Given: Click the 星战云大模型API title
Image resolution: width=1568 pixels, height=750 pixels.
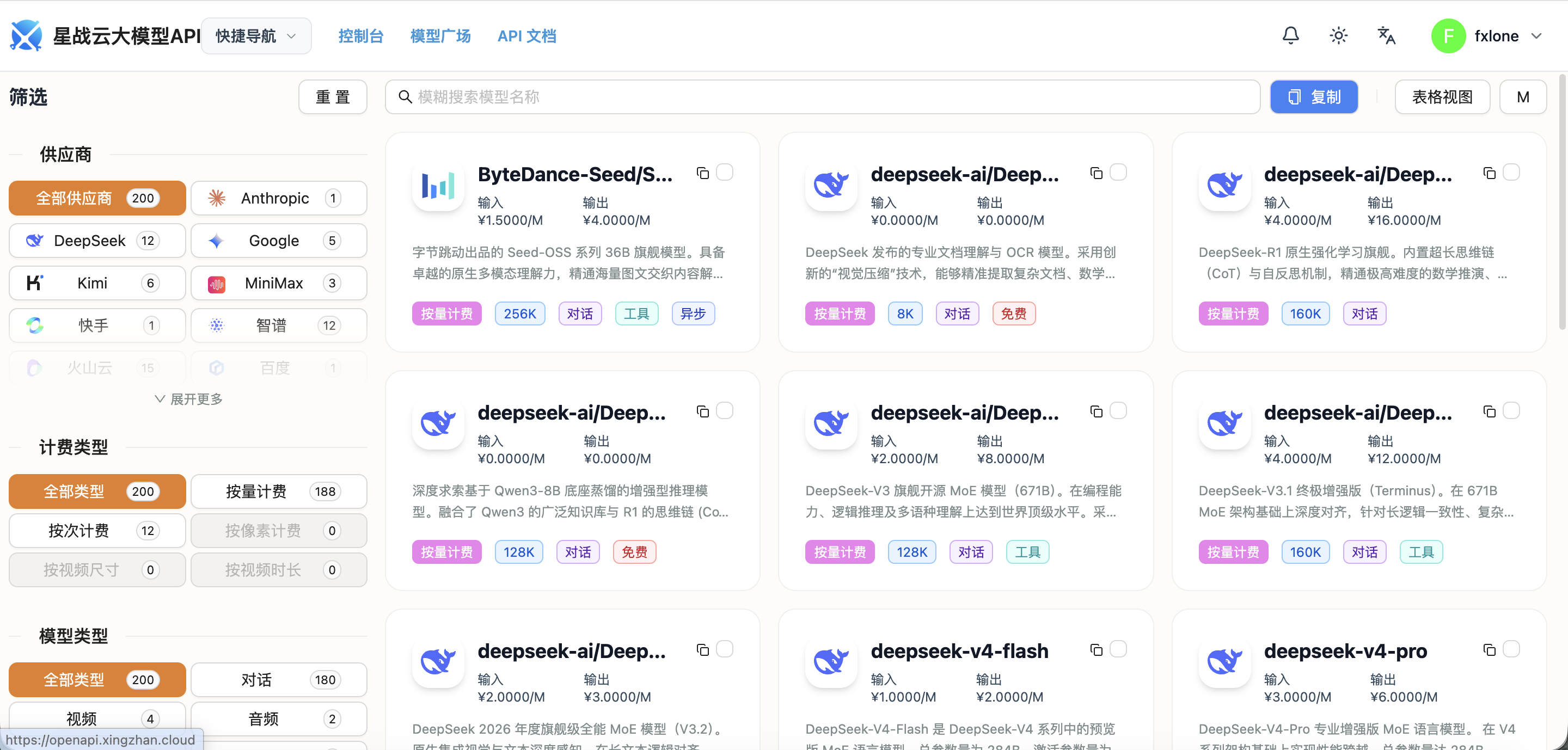Looking at the screenshot, I should (127, 36).
